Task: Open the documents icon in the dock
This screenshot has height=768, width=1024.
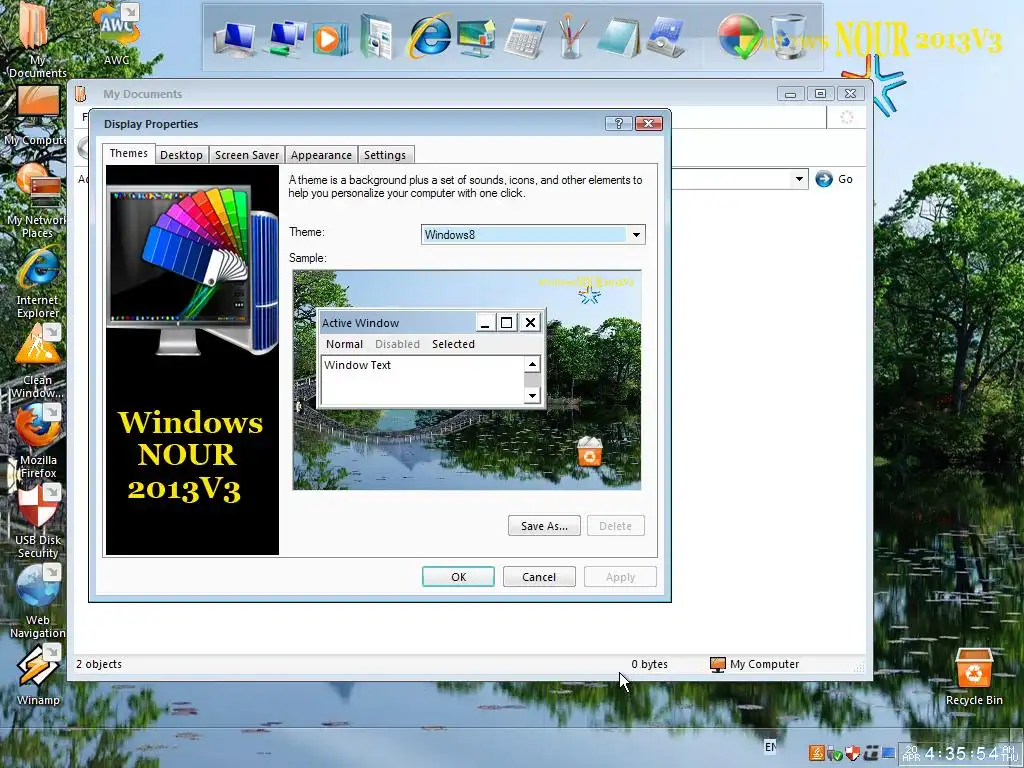Action: tap(377, 37)
